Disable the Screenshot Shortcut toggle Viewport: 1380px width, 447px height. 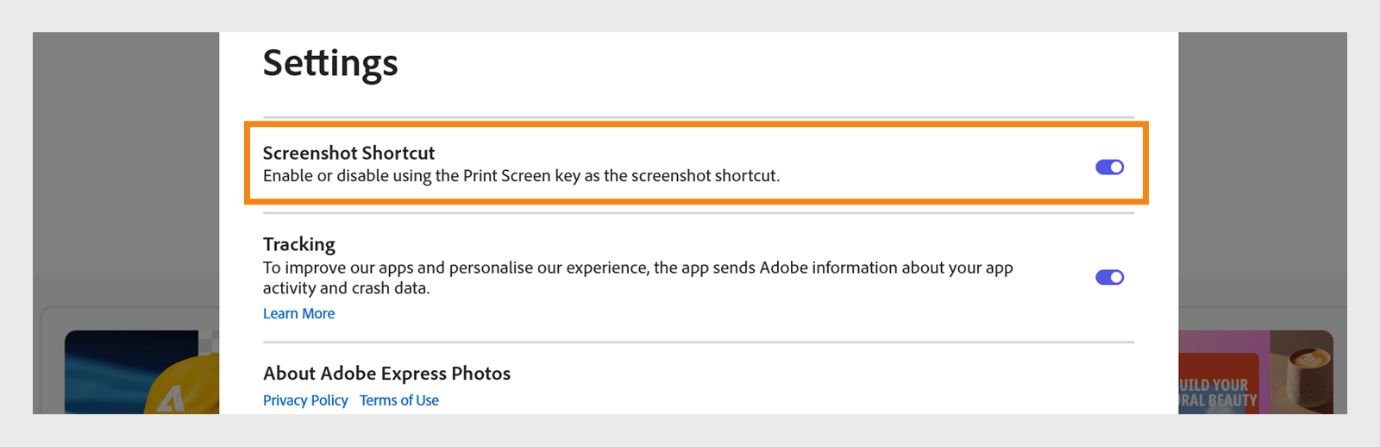point(1109,167)
